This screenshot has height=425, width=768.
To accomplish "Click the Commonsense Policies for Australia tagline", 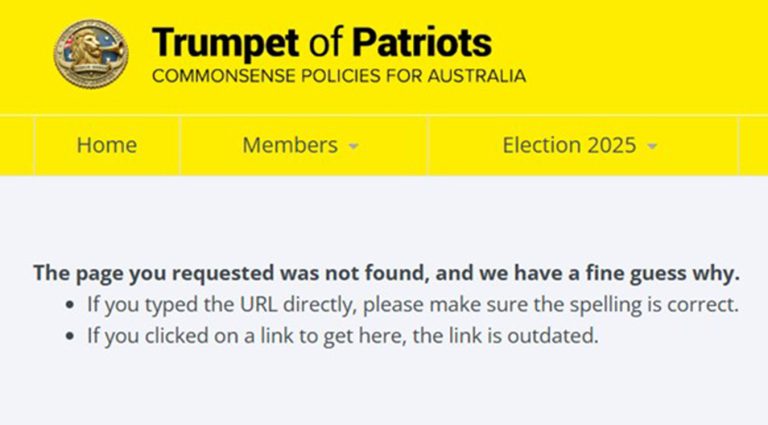I will (x=338, y=76).
